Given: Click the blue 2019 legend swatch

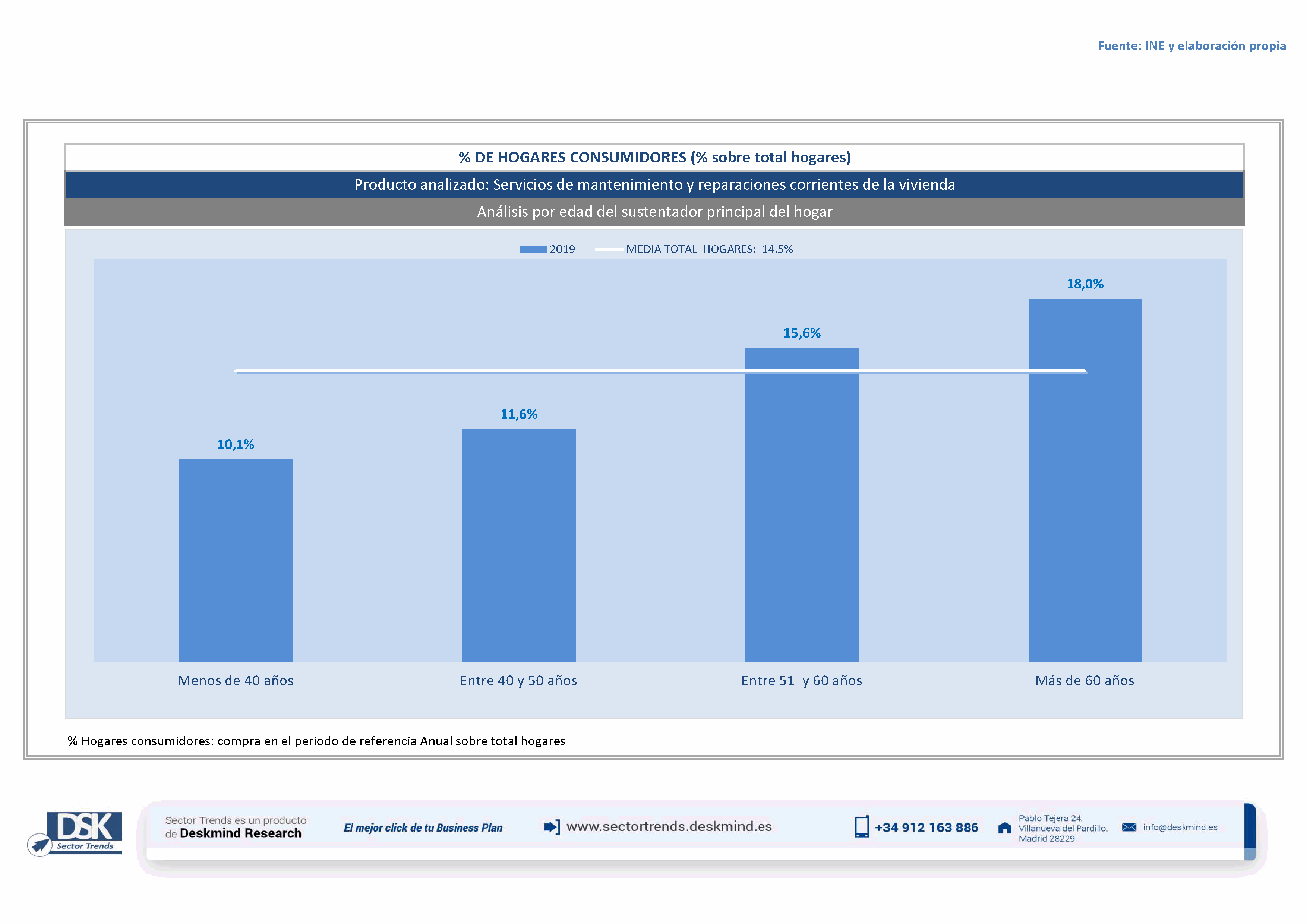Looking at the screenshot, I should (533, 249).
